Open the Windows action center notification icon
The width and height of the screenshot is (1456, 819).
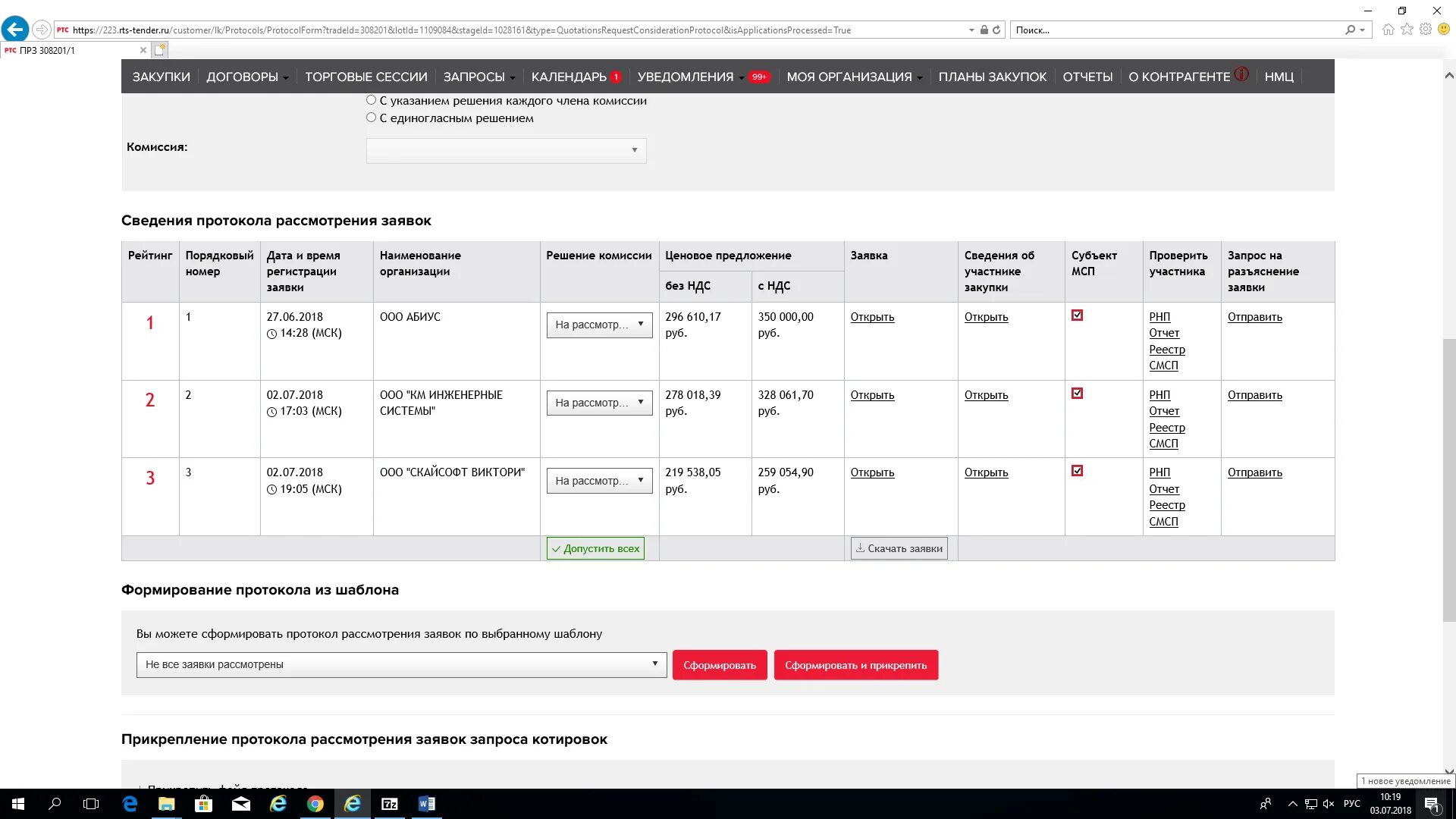tap(1431, 804)
